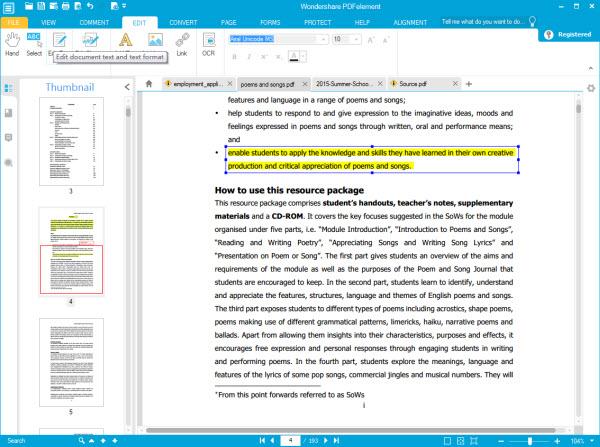
Task: Open the Bookmark panel sidebar icon
Action: 8,113
